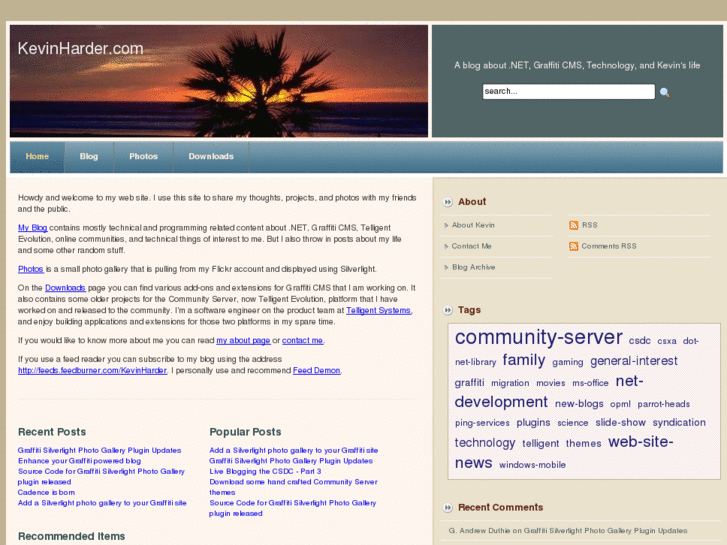
Task: Click the Recommended Items heading
Action: [x=71, y=536]
